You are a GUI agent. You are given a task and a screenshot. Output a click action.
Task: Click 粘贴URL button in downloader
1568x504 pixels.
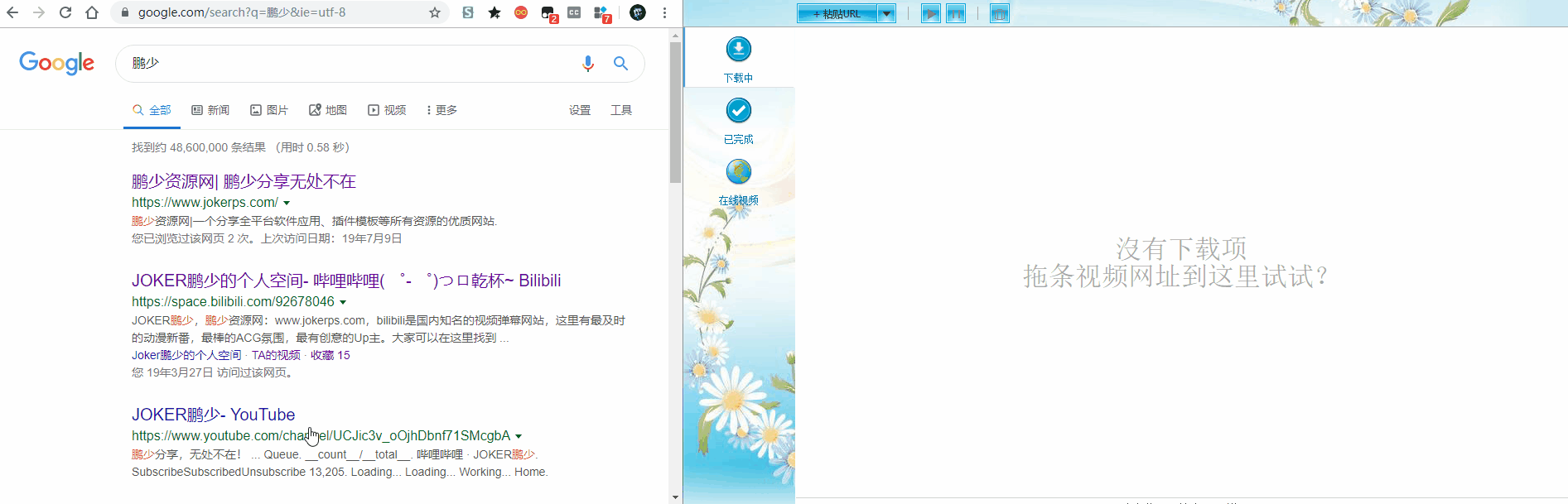point(837,13)
